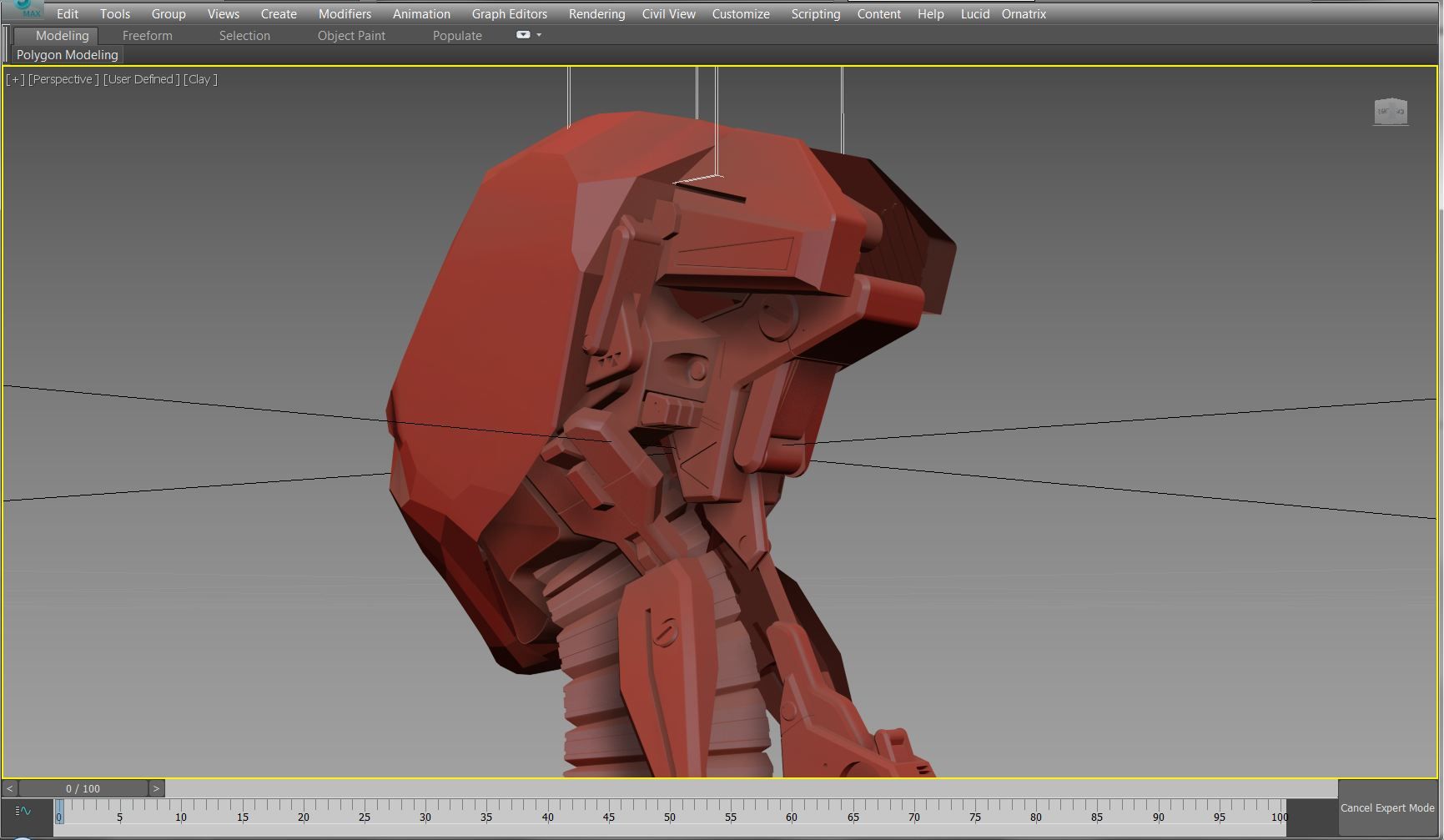Click the ViewCube navigation widget
The width and height of the screenshot is (1444, 840).
click(1390, 112)
